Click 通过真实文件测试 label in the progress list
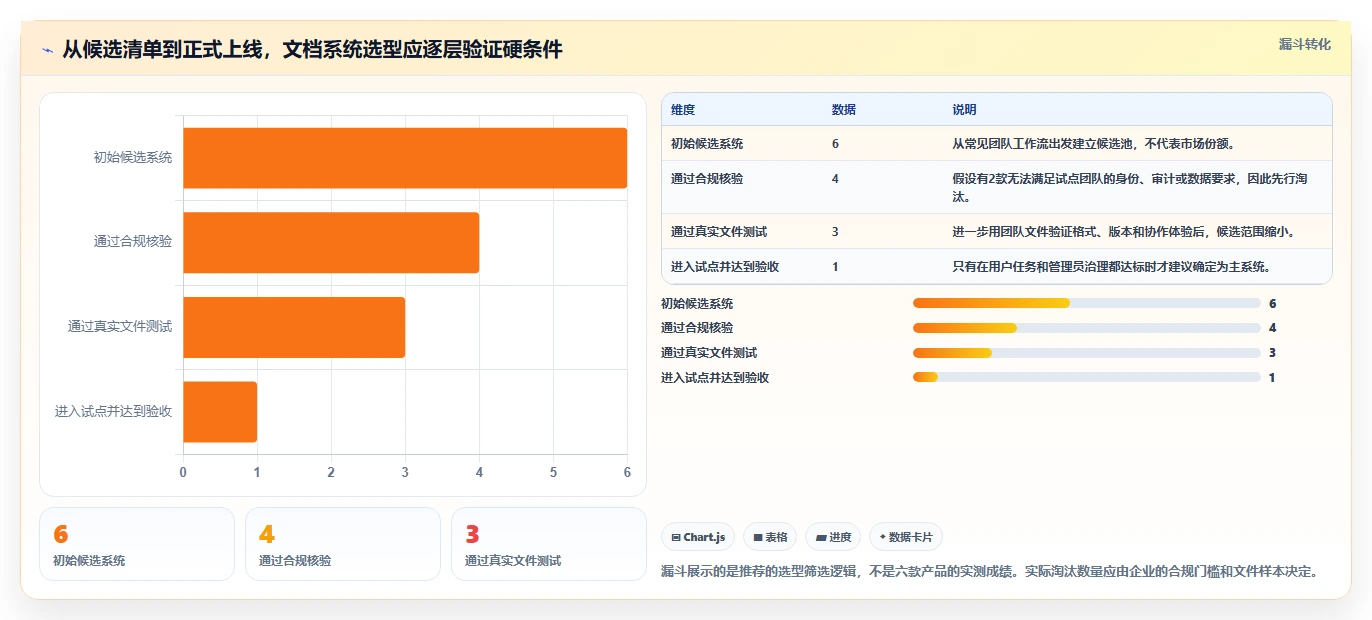The image size is (1372, 620). click(709, 353)
